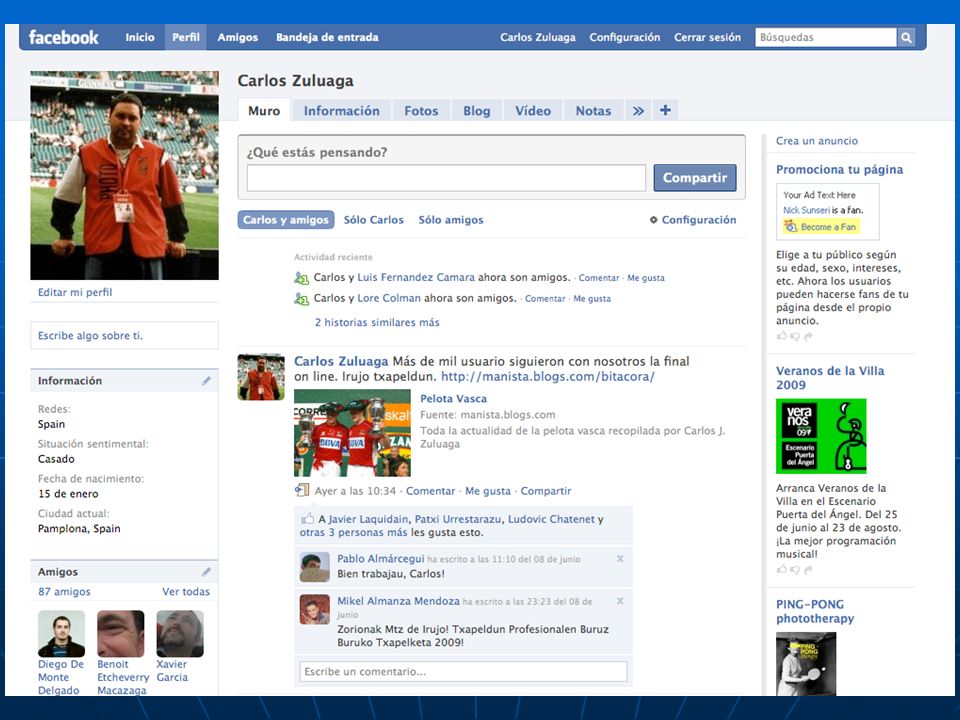Click Comentar under the Pelota Vasca post
The image size is (960, 720).
point(430,491)
